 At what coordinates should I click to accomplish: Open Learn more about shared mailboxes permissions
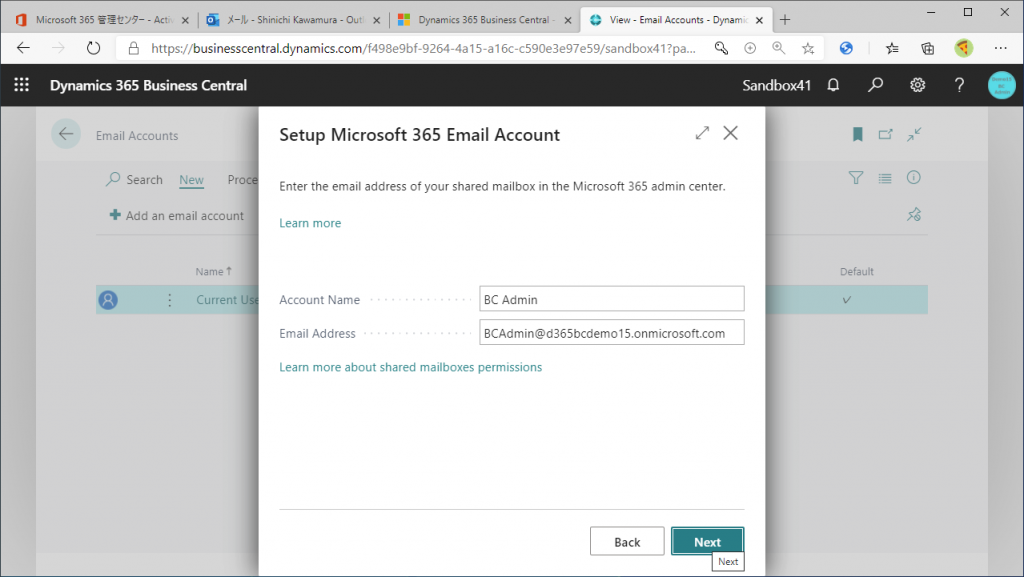pos(411,367)
